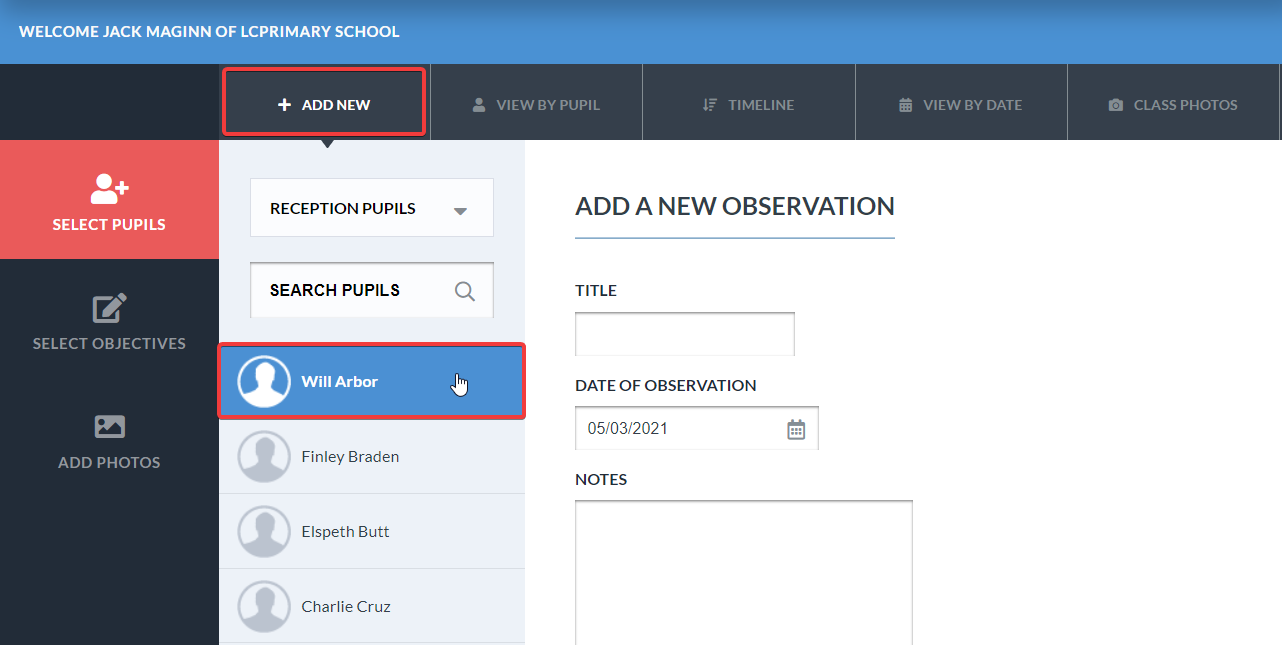Click the plus icon on Add New
The width and height of the screenshot is (1282, 645).
[x=282, y=103]
